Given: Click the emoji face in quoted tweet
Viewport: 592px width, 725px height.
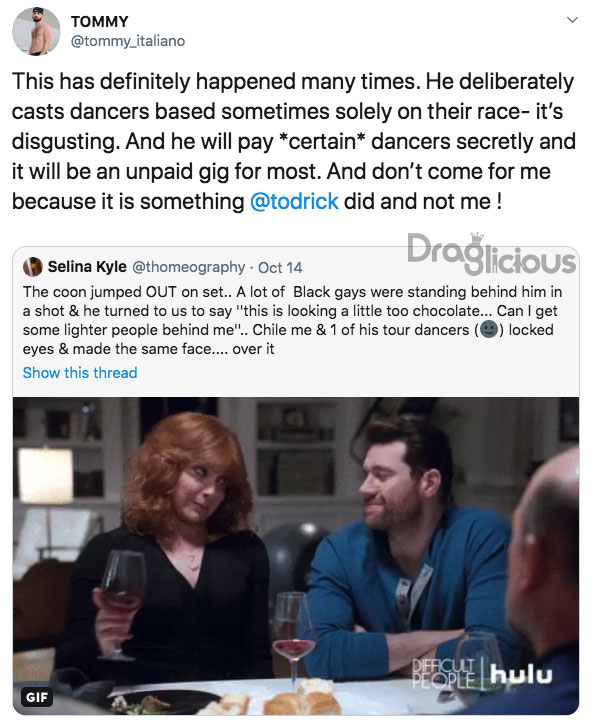Looking at the screenshot, I should (489, 330).
